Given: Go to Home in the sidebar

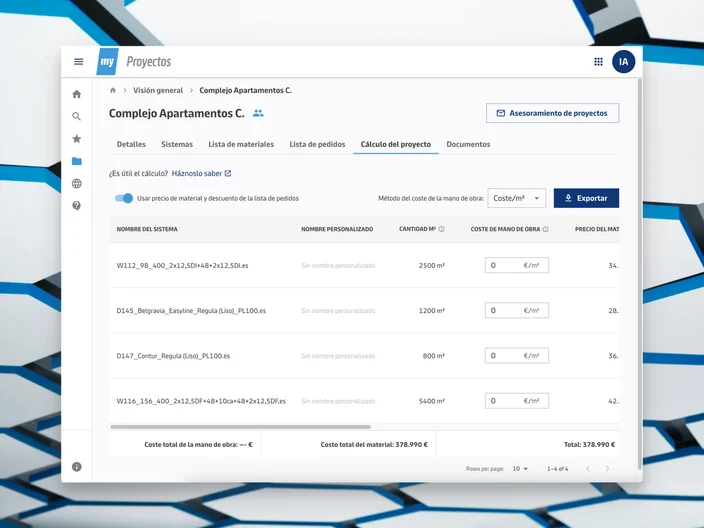Looking at the screenshot, I should (77, 94).
